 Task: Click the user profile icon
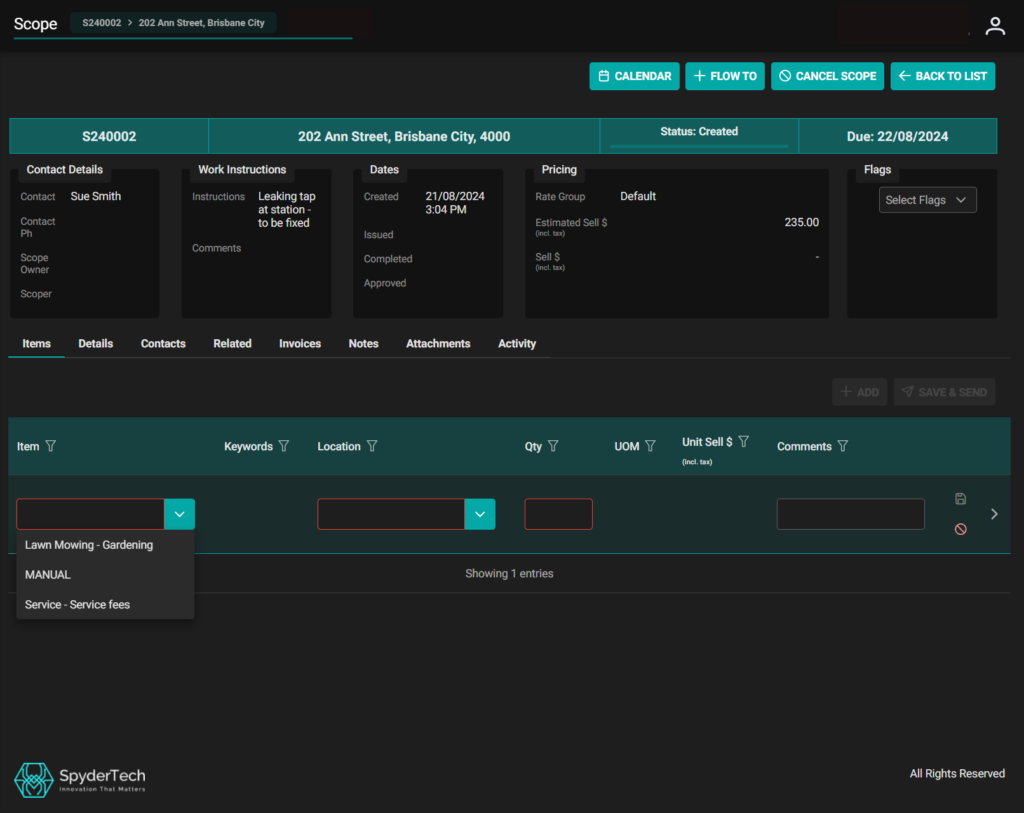pyautogui.click(x=994, y=27)
